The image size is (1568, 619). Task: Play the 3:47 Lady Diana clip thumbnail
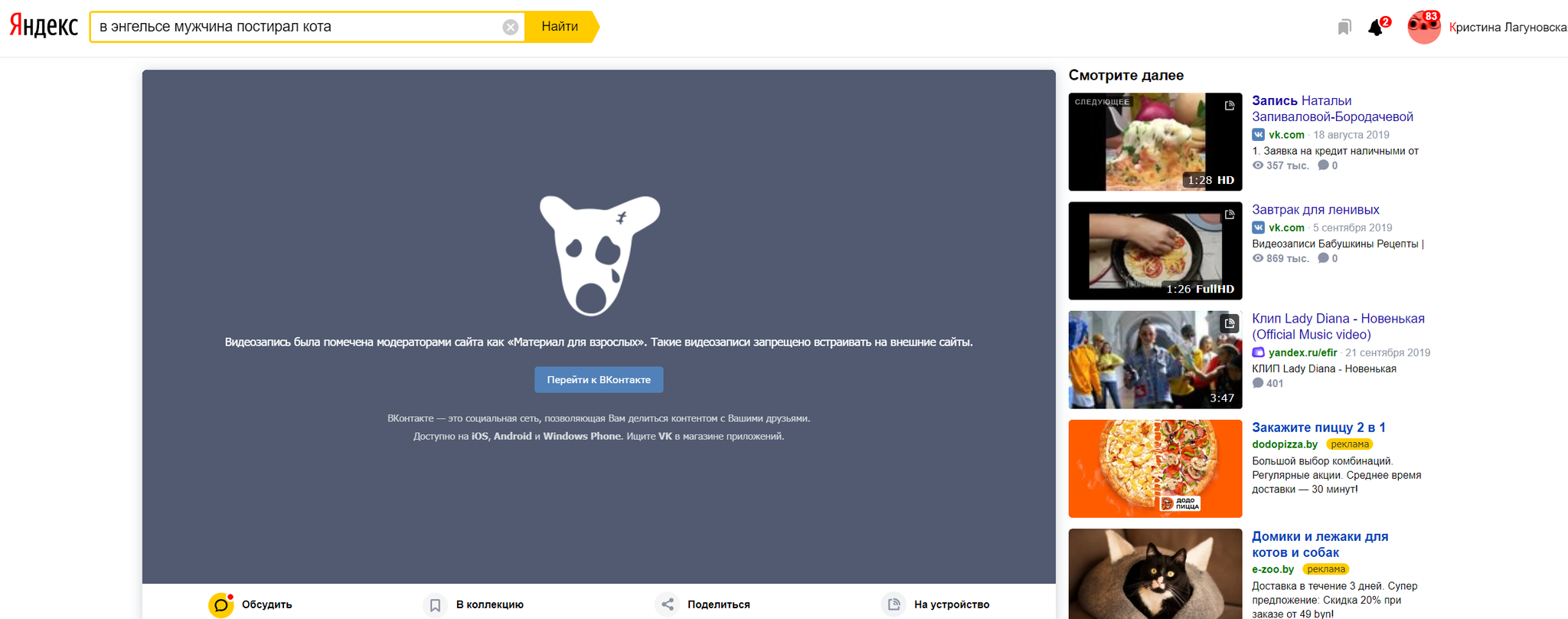pos(1155,359)
